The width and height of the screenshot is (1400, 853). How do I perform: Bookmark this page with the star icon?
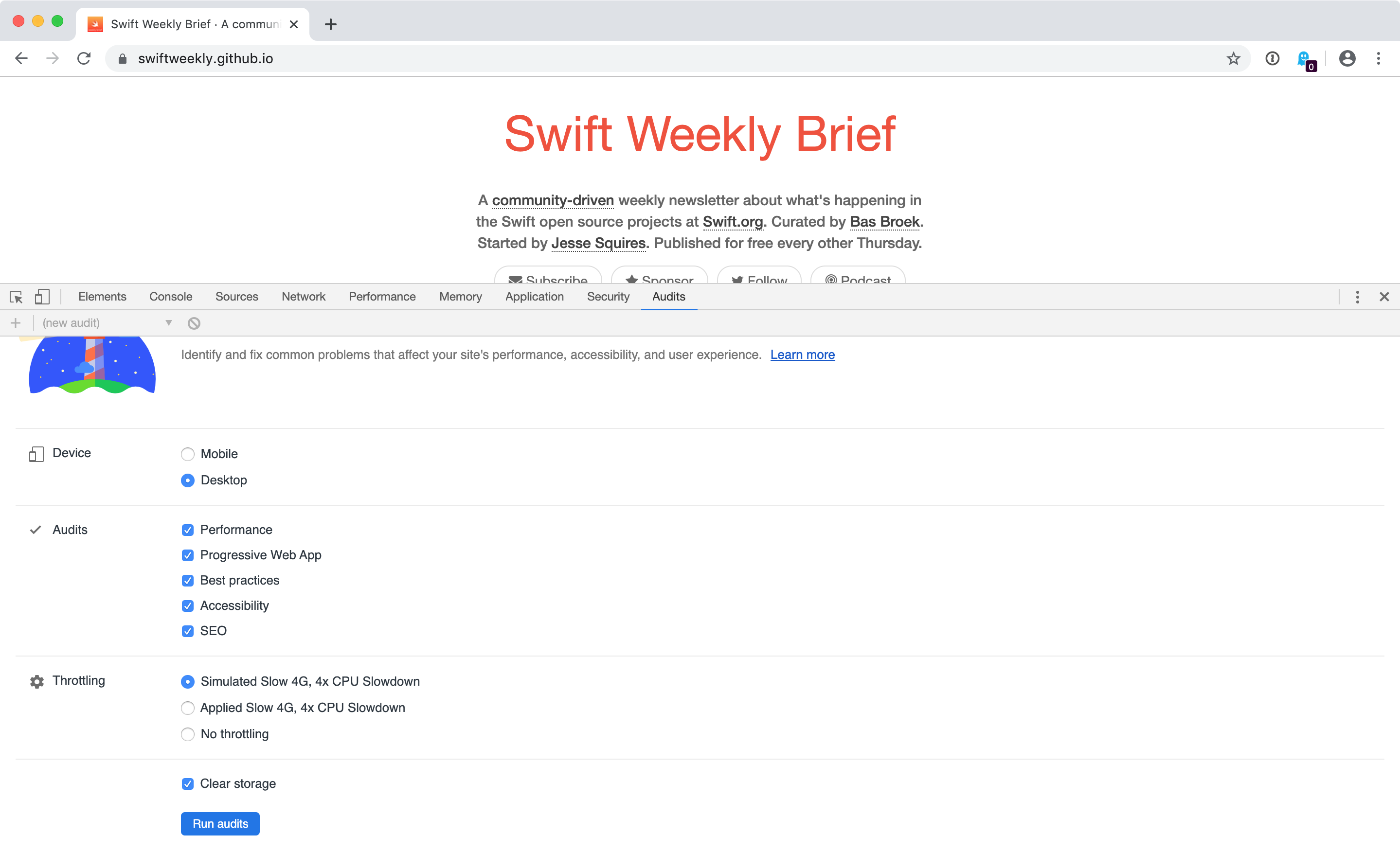(x=1233, y=58)
